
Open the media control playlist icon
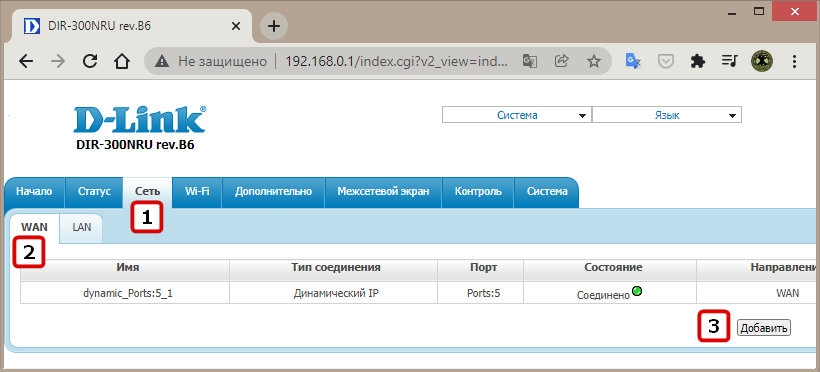coord(729,62)
